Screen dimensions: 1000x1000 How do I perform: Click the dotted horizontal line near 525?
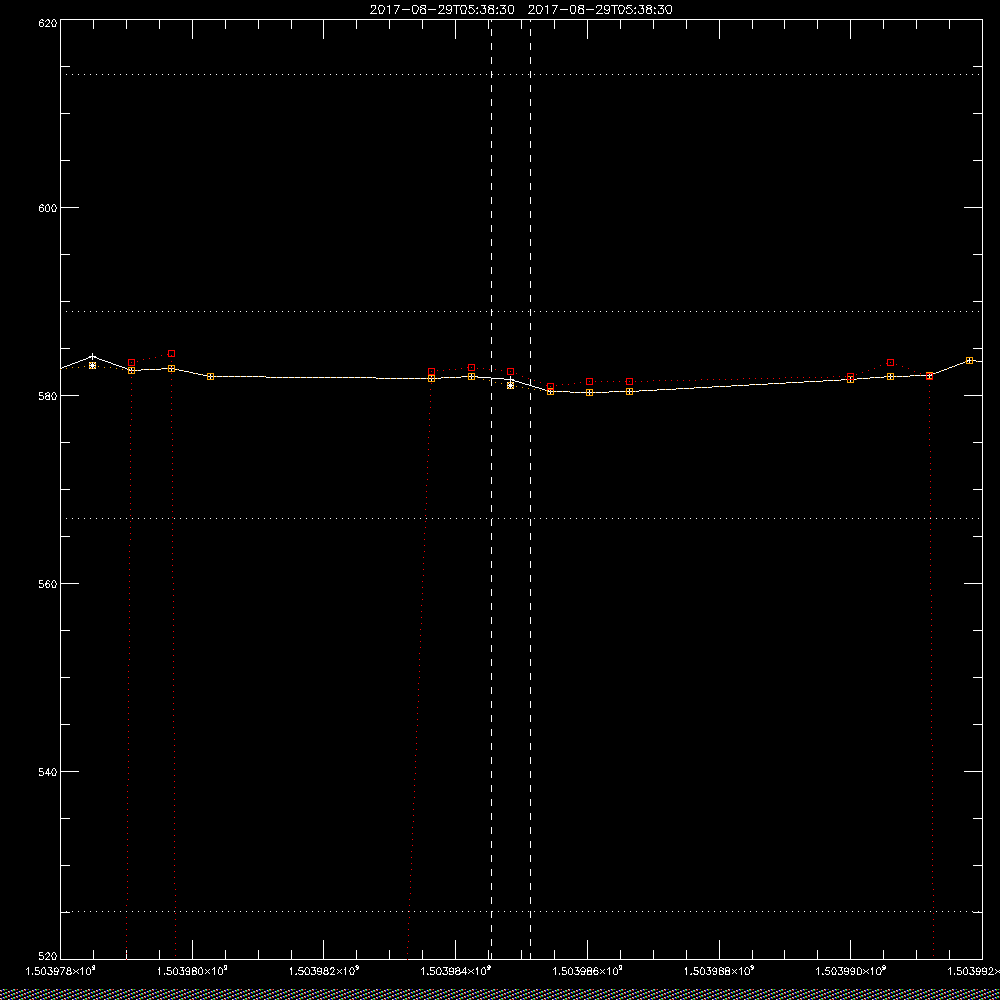coord(521,912)
